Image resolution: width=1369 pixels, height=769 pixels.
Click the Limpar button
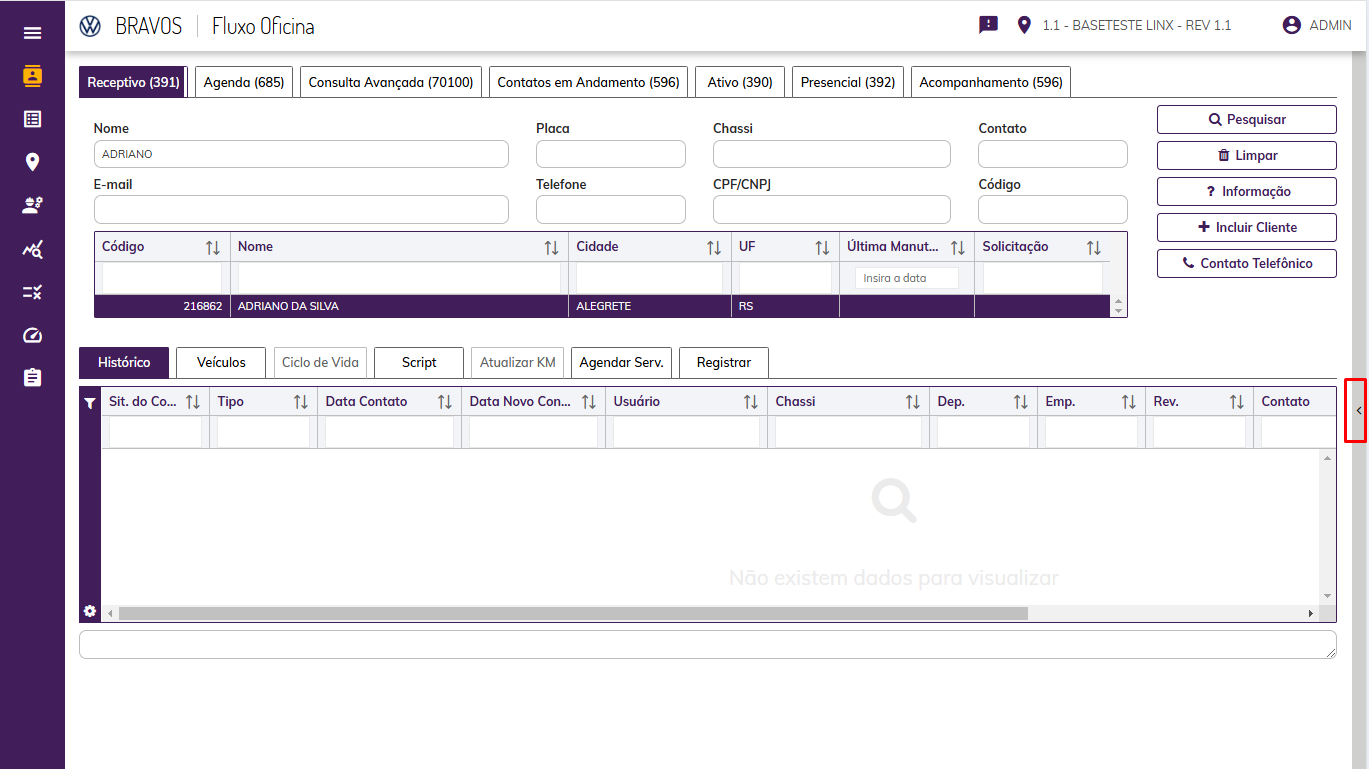coord(1247,155)
